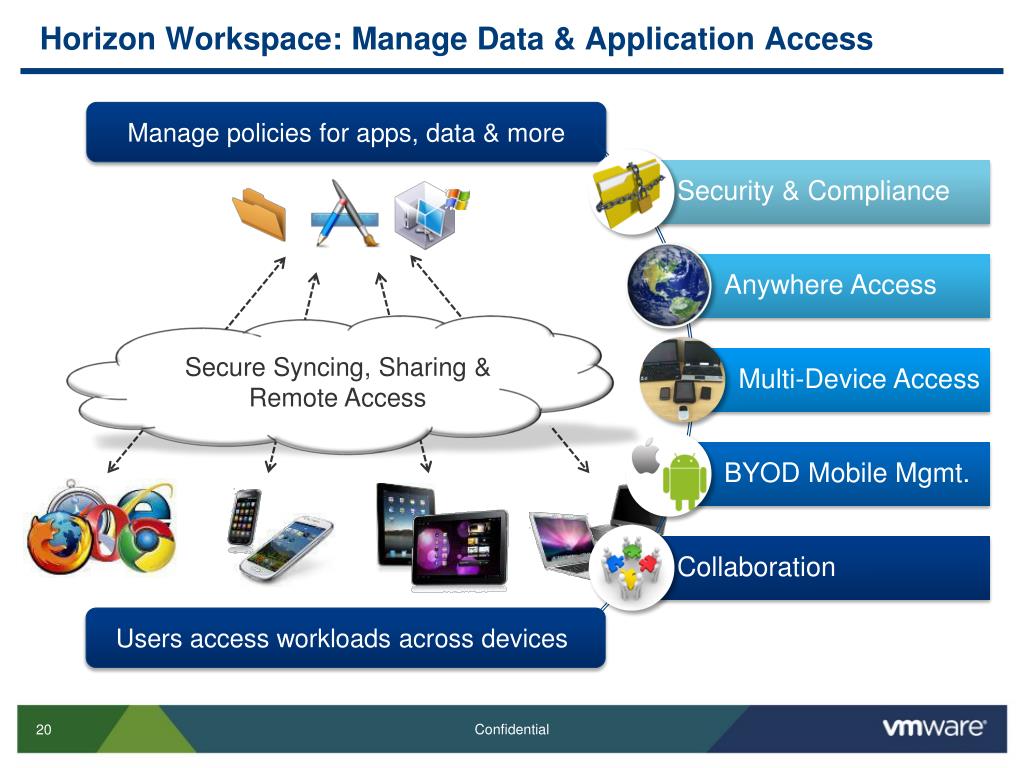Click the Firefox browser icon
The image size is (1024, 768).
click(59, 543)
